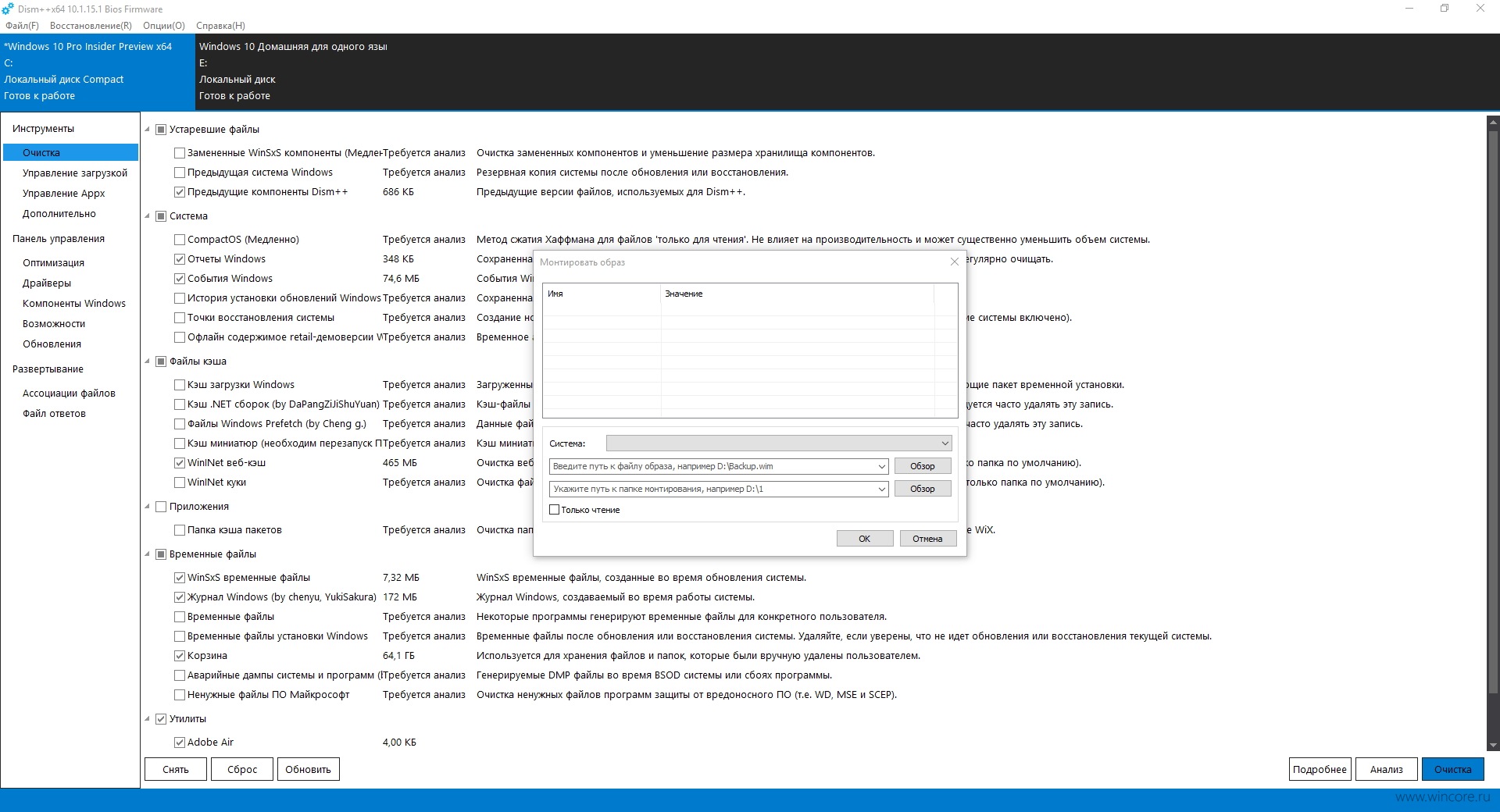Uncheck Отчеты Windows checkbox
Image resolution: width=1500 pixels, height=812 pixels.
[x=180, y=259]
